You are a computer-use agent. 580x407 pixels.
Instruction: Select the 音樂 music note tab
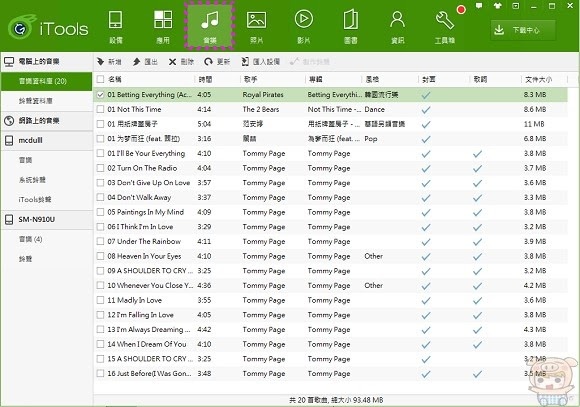pyautogui.click(x=210, y=26)
